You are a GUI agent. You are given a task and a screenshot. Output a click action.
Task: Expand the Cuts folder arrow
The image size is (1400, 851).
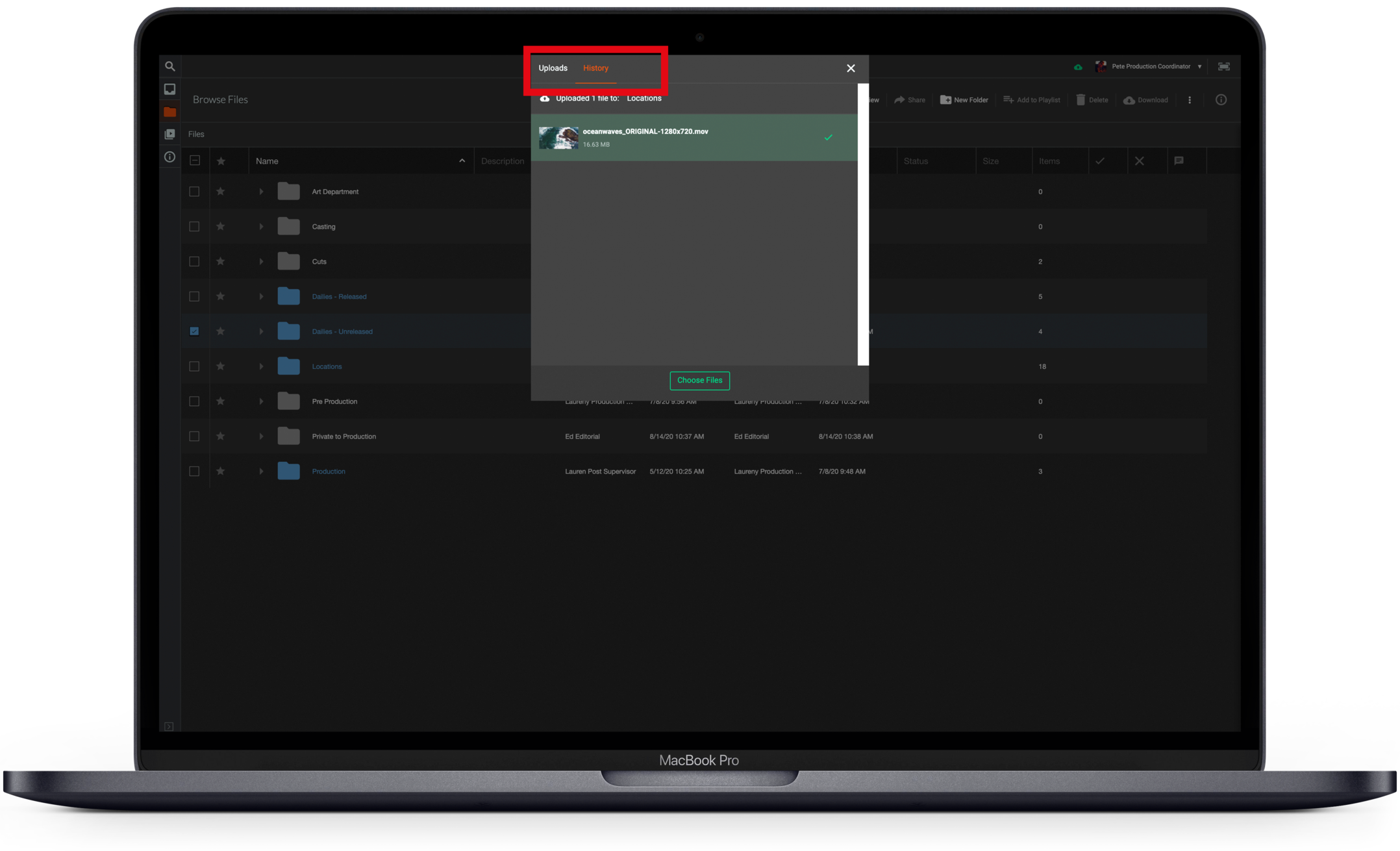261,262
